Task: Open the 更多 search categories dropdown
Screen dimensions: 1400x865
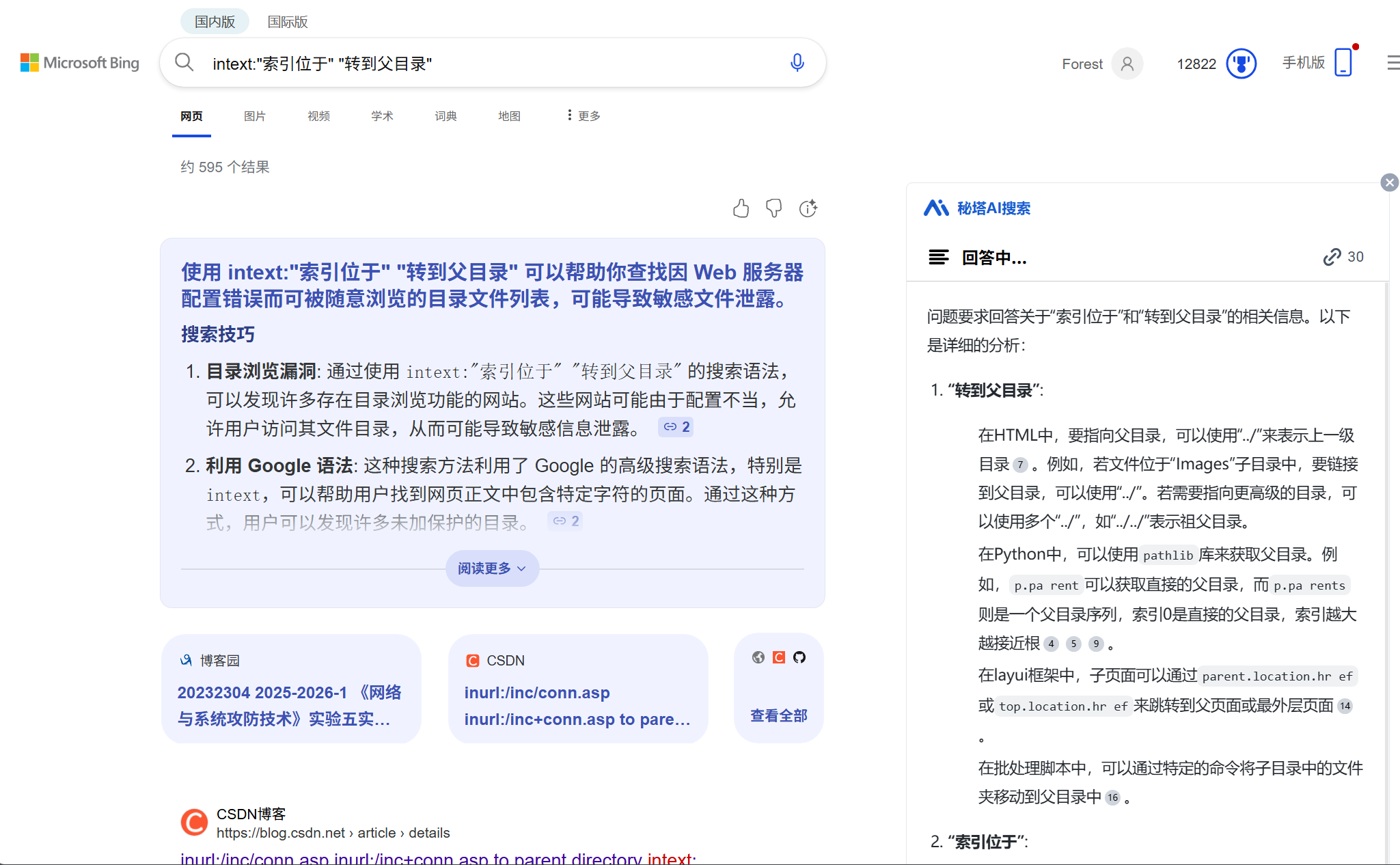Action: 583,116
